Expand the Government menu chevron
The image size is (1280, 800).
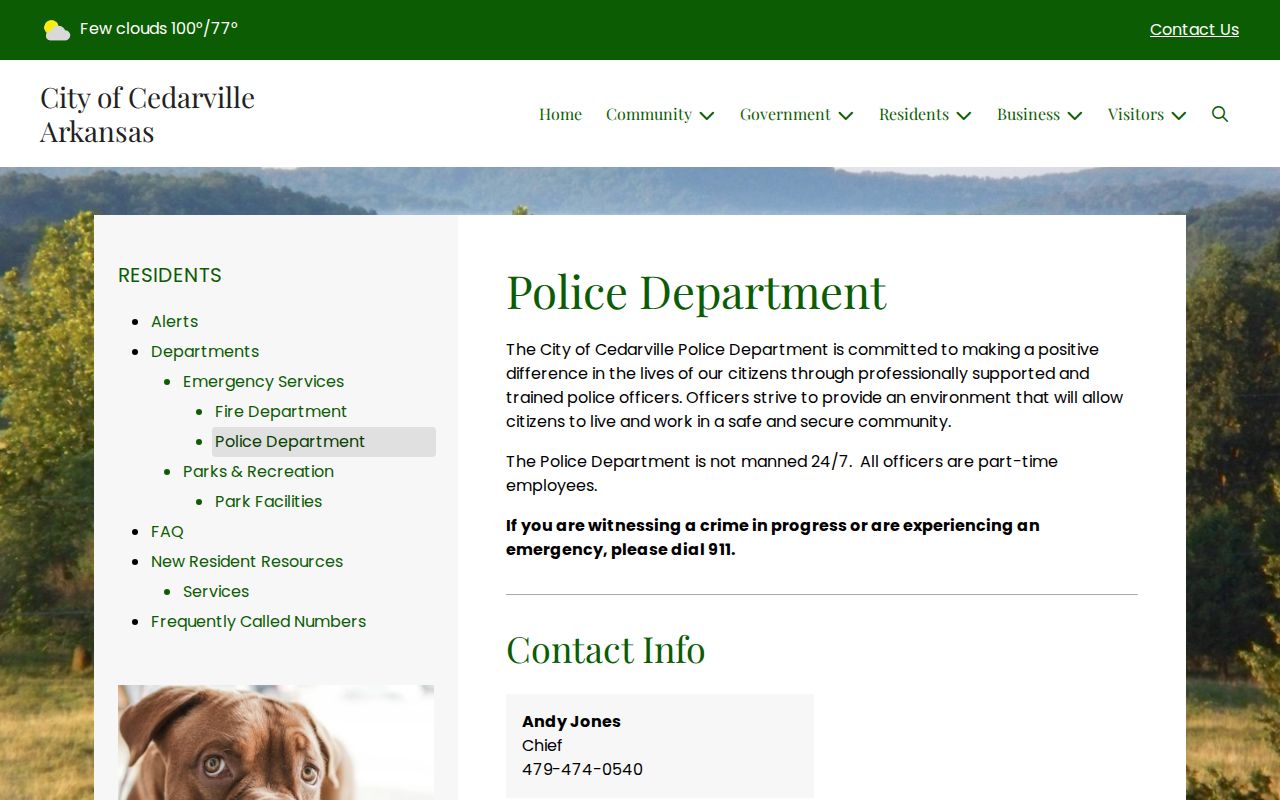click(x=846, y=115)
